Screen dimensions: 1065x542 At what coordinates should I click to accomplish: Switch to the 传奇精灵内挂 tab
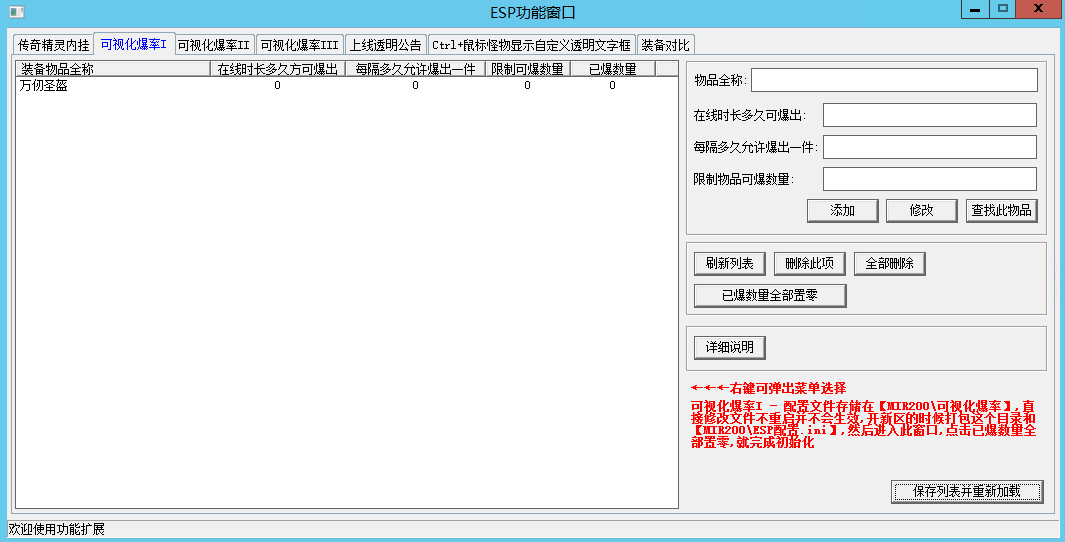coord(53,45)
